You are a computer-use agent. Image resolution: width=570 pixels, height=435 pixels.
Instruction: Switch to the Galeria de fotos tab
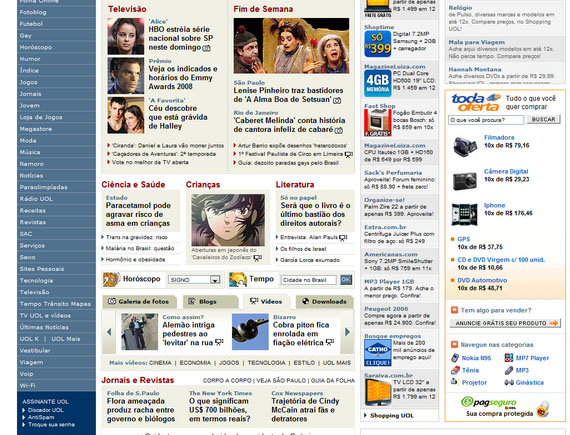point(139,302)
